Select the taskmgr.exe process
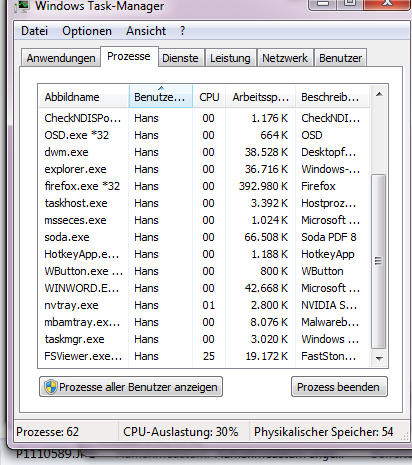 204,339
